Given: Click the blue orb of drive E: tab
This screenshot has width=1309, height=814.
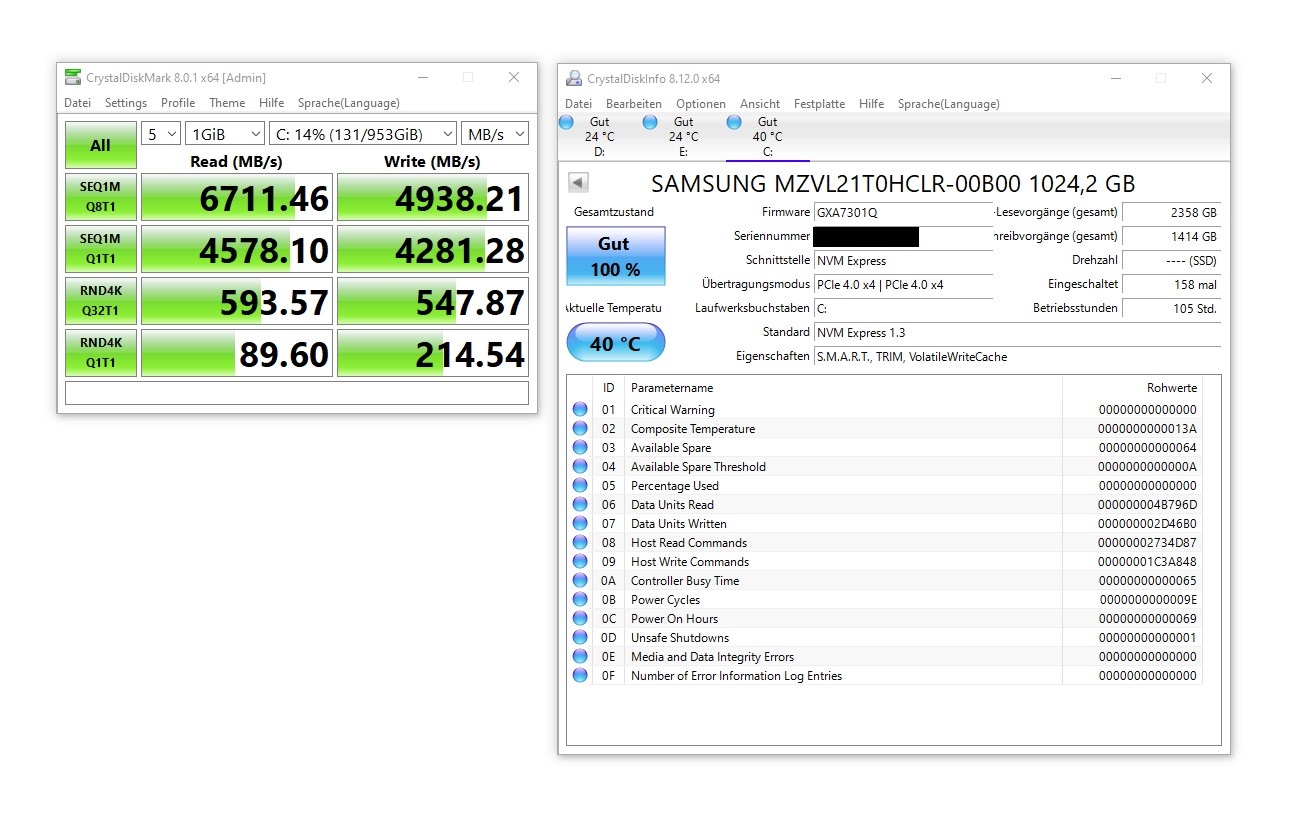Looking at the screenshot, I should point(651,122).
